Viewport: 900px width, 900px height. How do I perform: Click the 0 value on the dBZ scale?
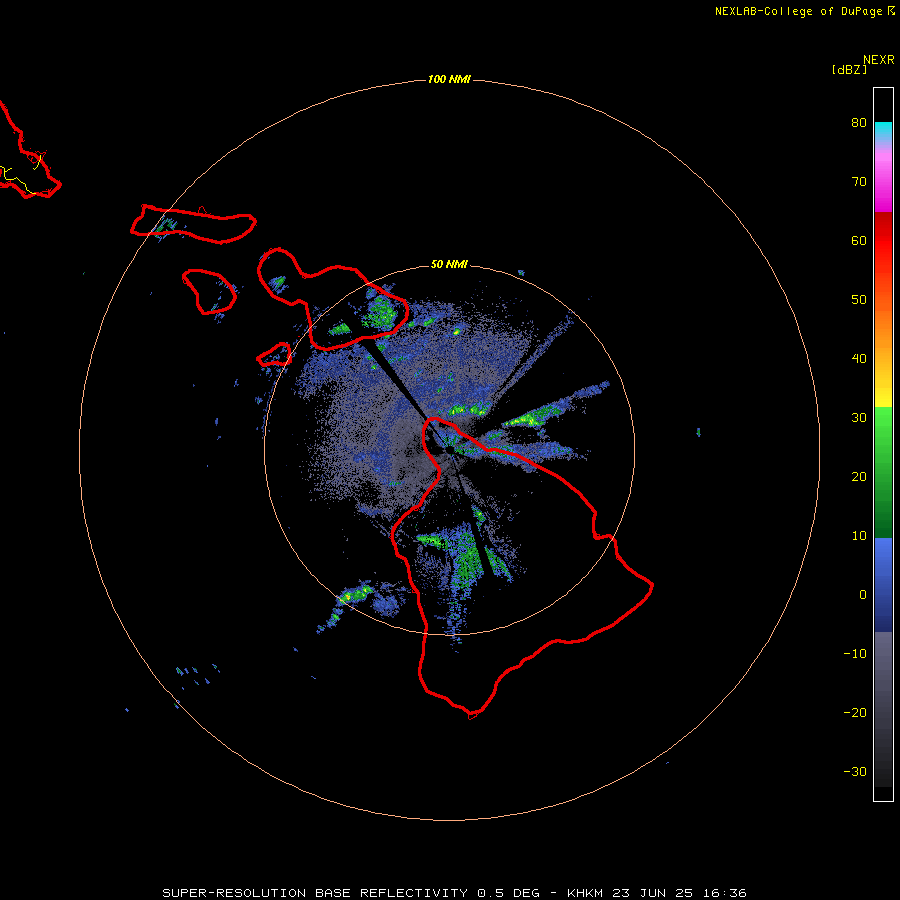coord(863,595)
